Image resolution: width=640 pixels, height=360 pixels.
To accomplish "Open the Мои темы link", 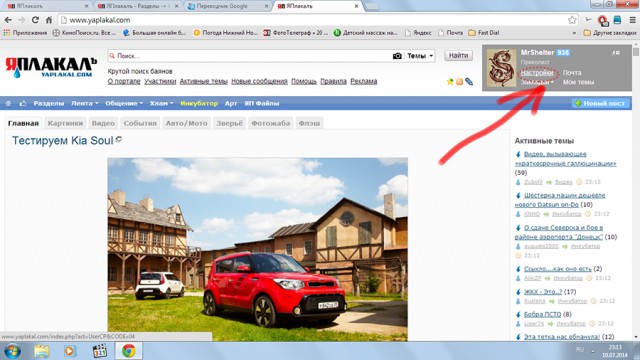I will [x=578, y=82].
